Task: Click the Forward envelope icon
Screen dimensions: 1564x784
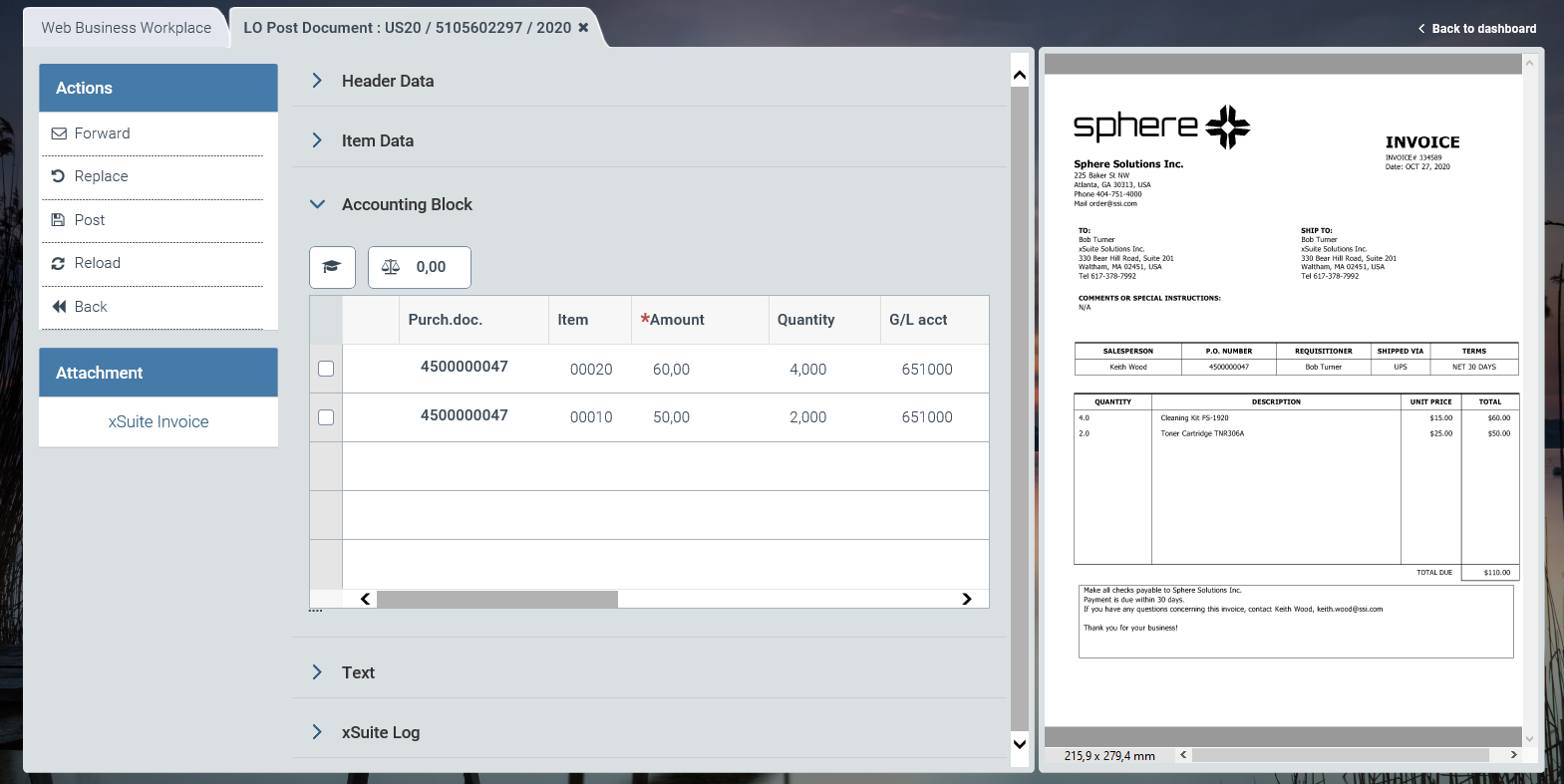Action: point(59,133)
